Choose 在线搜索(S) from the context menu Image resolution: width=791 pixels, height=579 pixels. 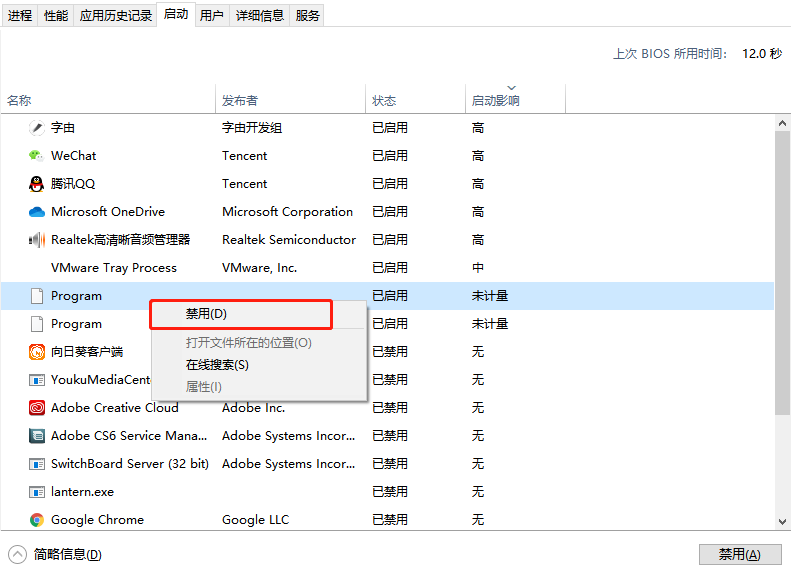tap(217, 365)
